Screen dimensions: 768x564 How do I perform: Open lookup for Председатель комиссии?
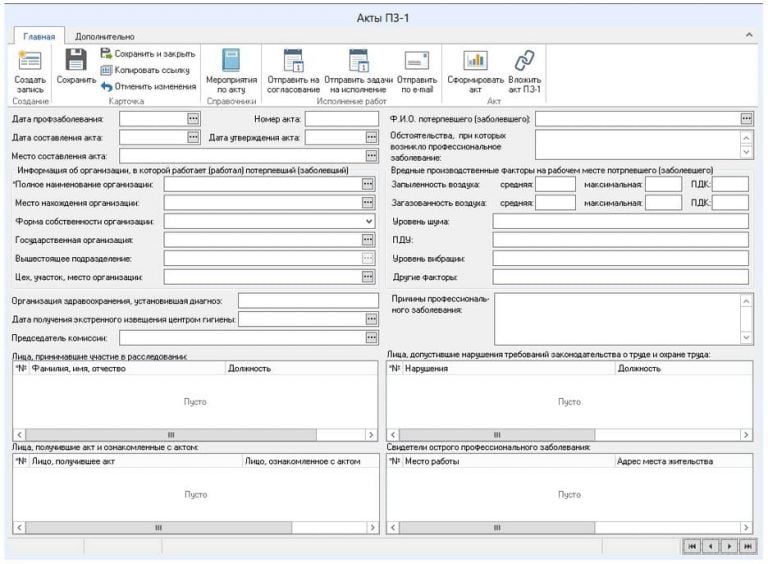pos(372,338)
